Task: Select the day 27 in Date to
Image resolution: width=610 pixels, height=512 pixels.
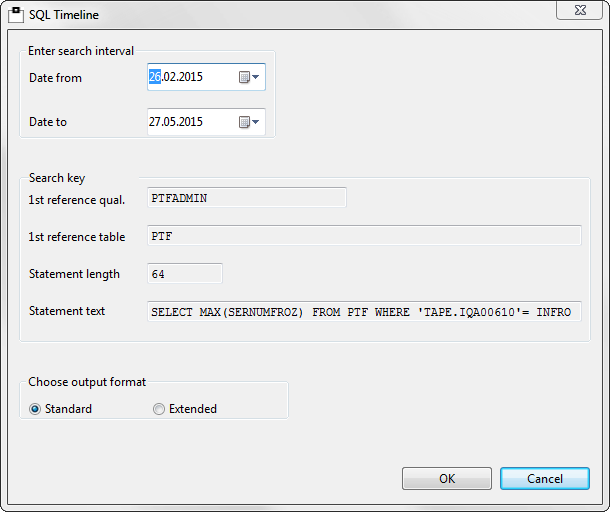Action: (x=155, y=122)
